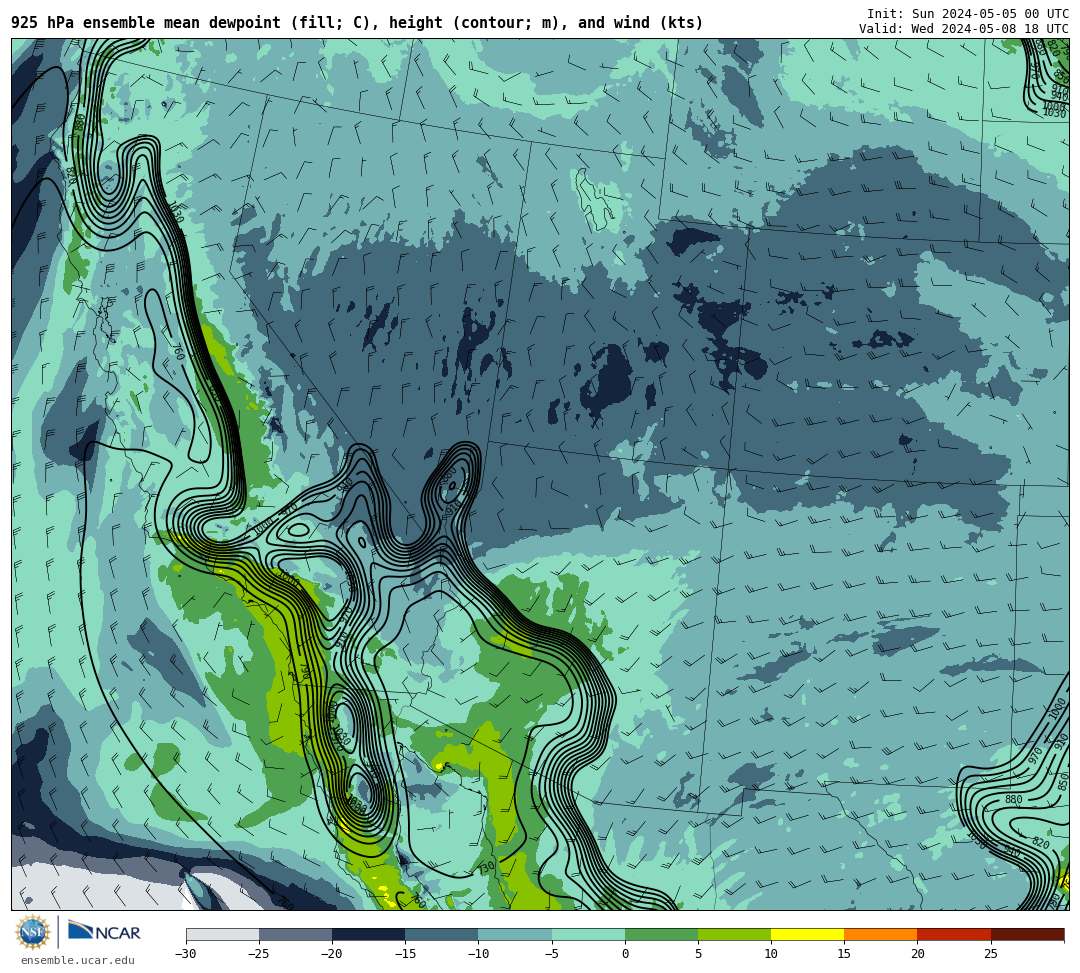Click the NSF logo
Image resolution: width=1080 pixels, height=973 pixels.
tap(33, 933)
